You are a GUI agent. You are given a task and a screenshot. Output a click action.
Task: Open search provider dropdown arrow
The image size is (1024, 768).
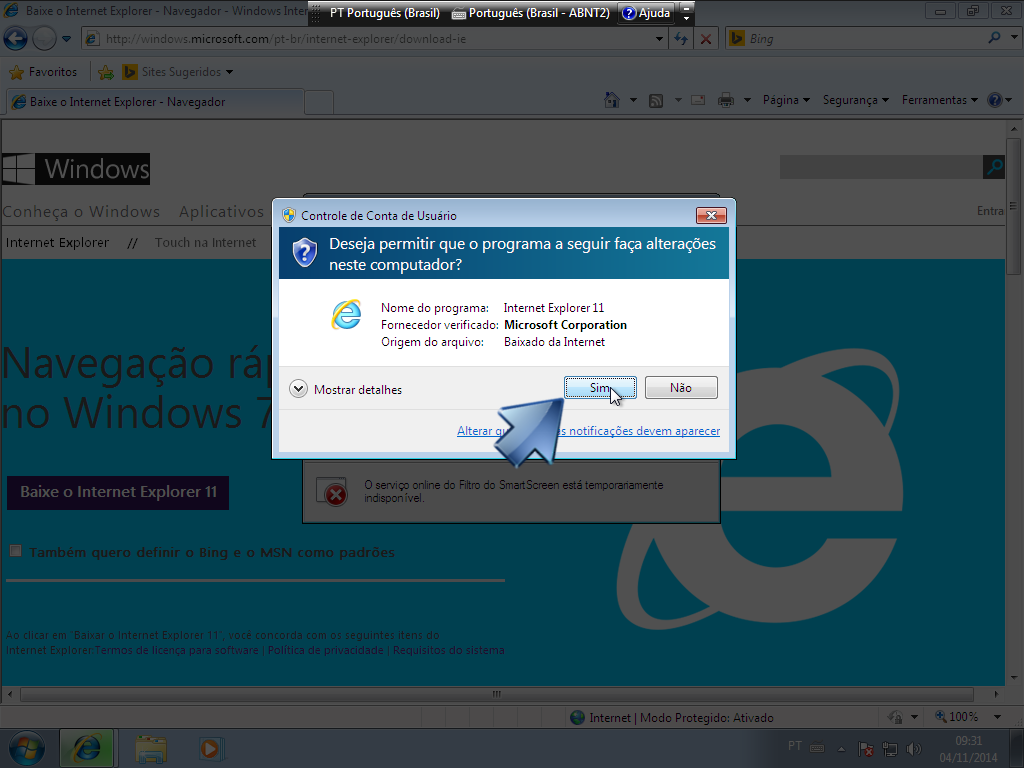point(1014,38)
